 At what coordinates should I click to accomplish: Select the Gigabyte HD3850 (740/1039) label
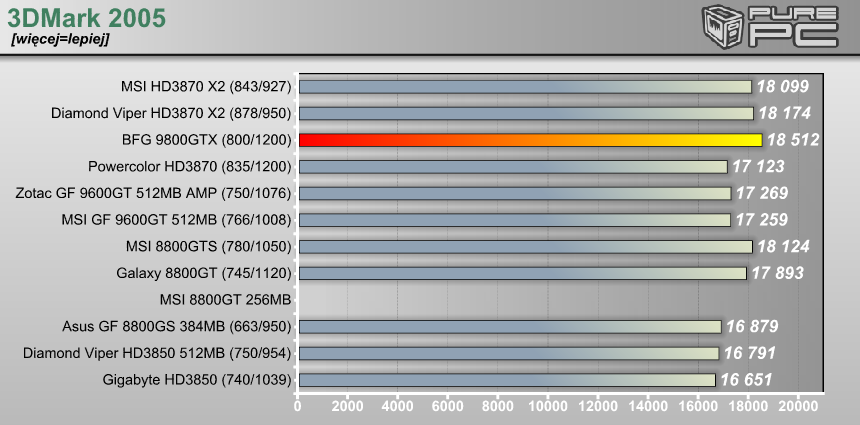tap(197, 379)
